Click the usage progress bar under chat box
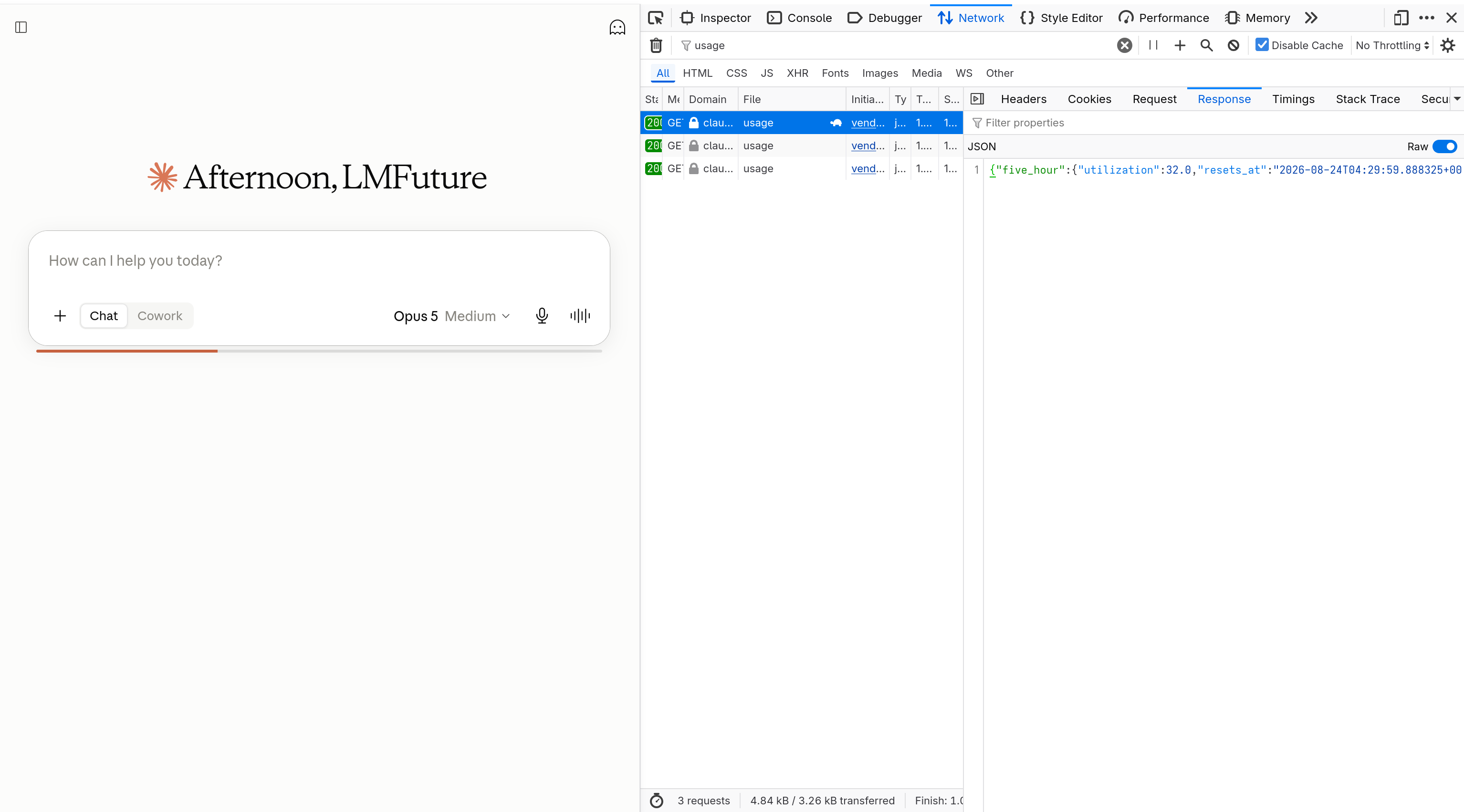Image resolution: width=1464 pixels, height=812 pixels. 319,351
